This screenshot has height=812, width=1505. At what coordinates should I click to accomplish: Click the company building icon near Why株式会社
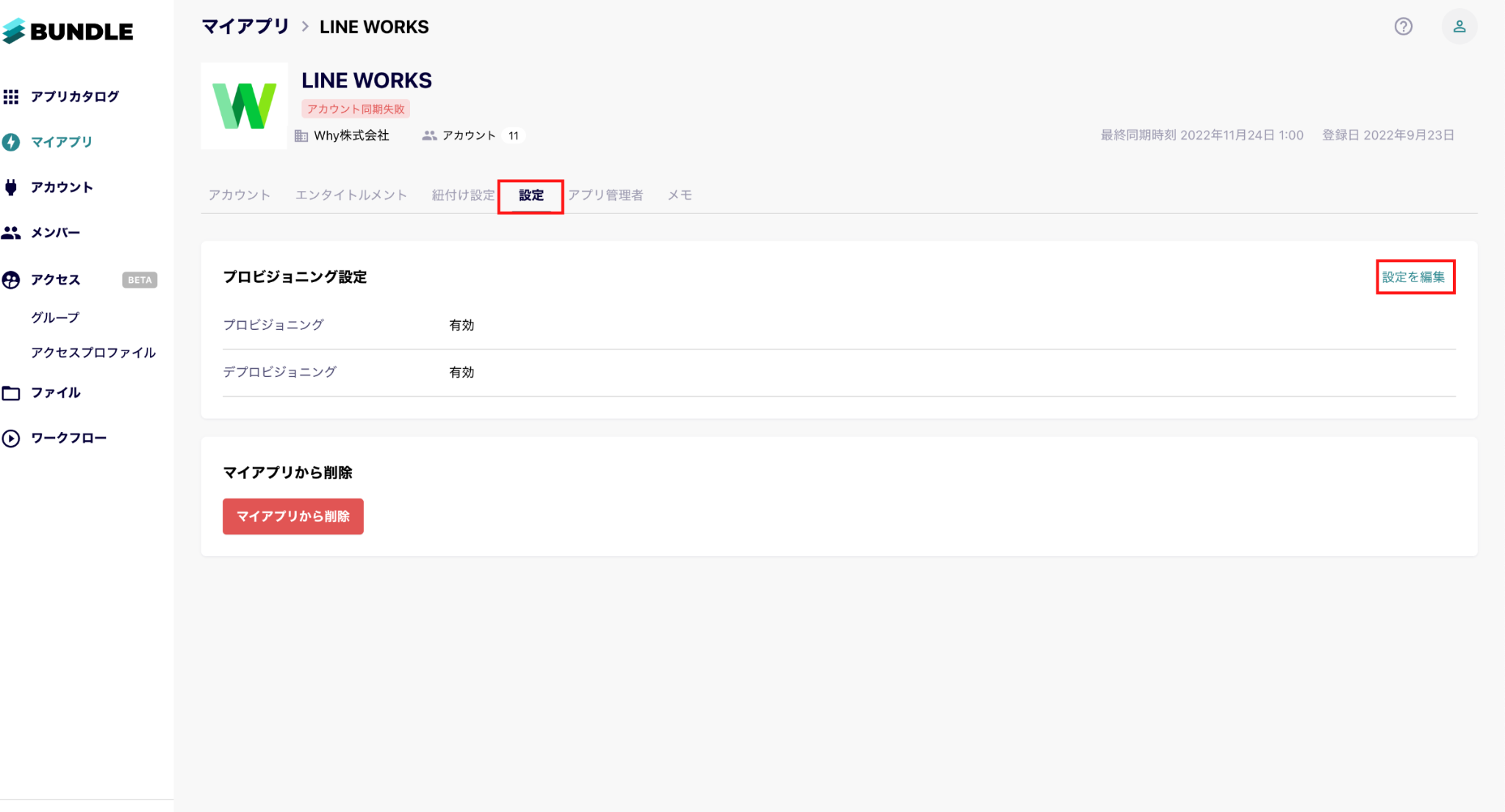pos(301,136)
